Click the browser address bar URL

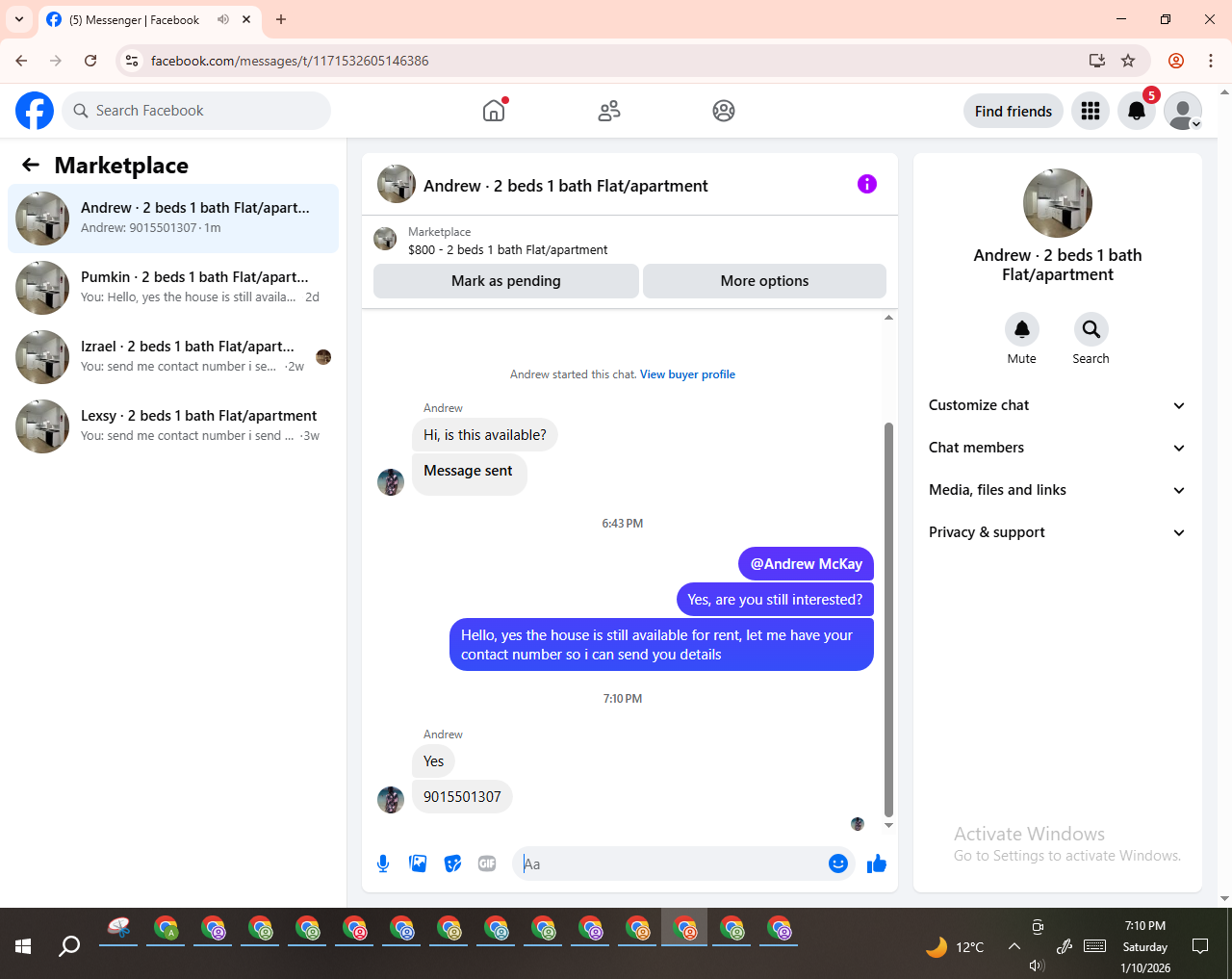pyautogui.click(x=290, y=61)
